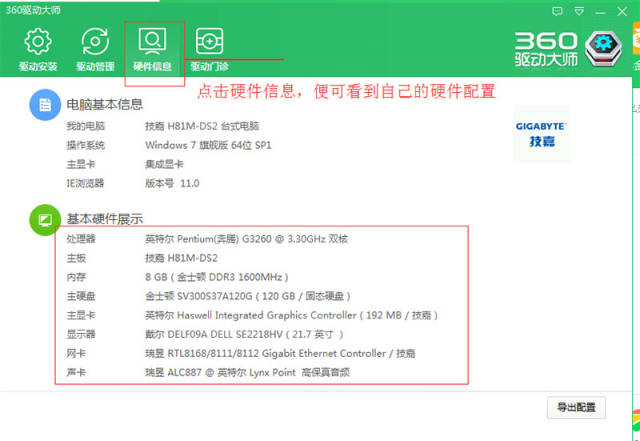The height and width of the screenshot is (441, 640).
Task: Click the 处理器 row label
Action: tap(81, 239)
